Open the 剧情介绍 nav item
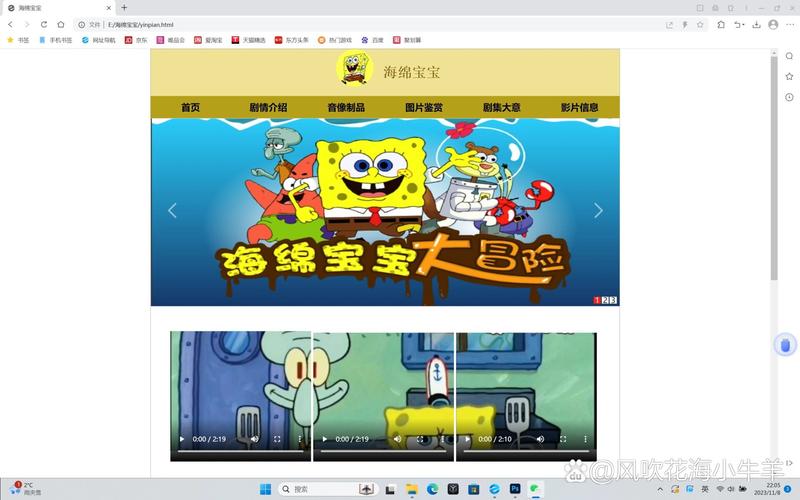The width and height of the screenshot is (800, 500). click(268, 107)
